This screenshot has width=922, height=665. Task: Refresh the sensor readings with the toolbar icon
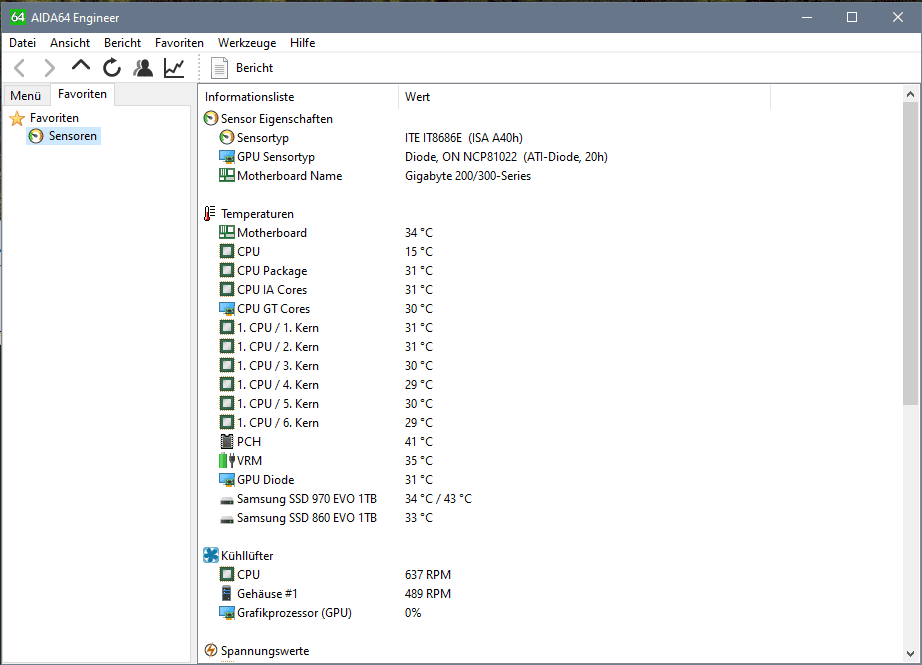coord(112,68)
